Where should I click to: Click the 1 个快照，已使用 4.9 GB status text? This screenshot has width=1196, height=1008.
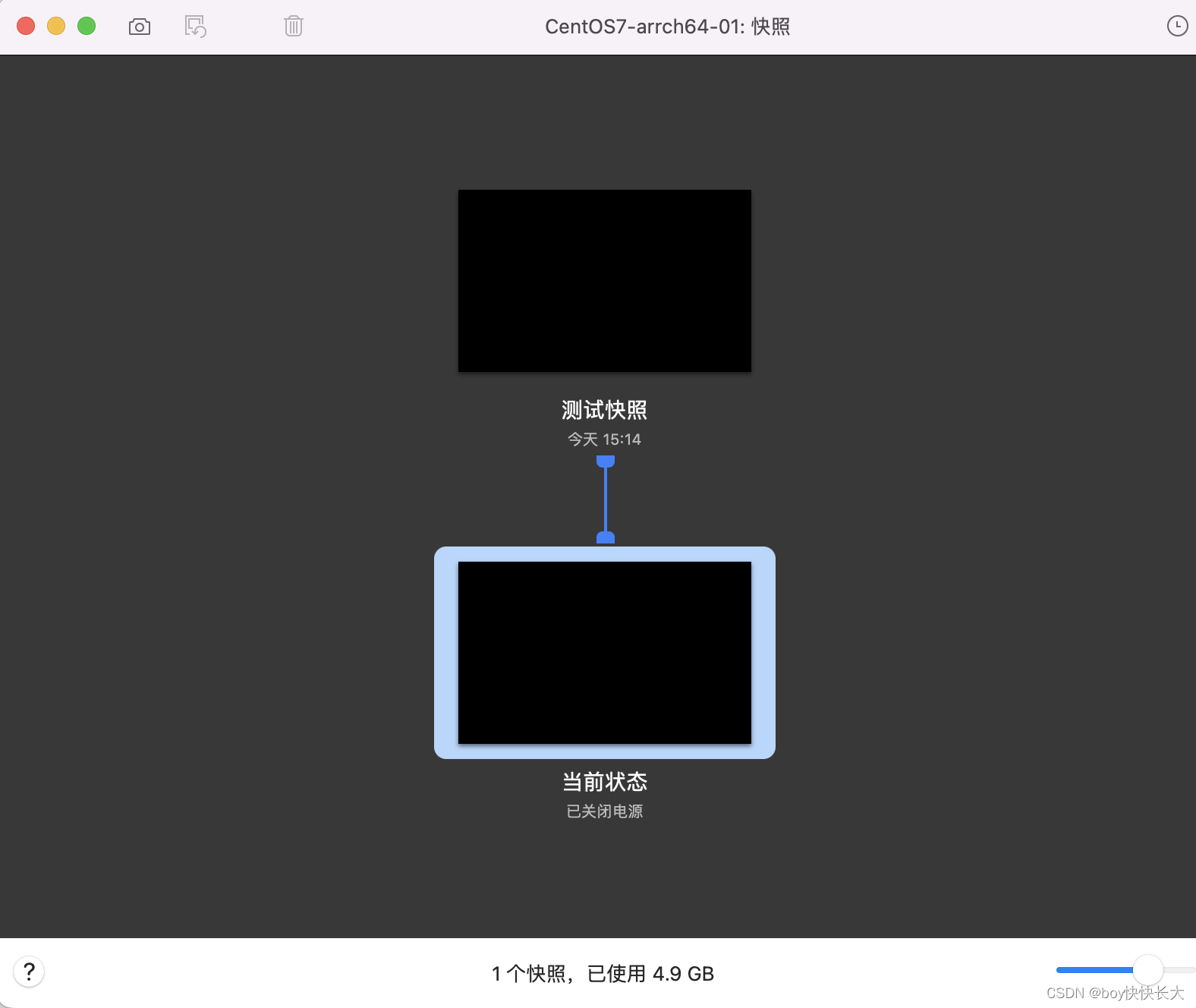603,974
